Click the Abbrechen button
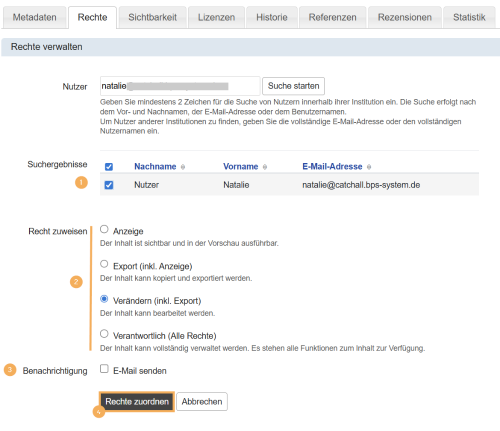Screen dimensions: 500x431 [202, 402]
